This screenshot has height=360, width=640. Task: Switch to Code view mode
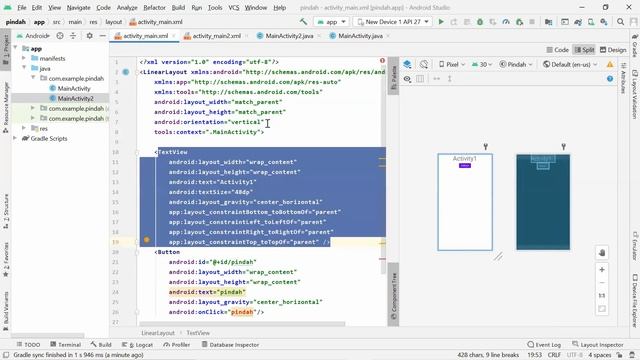click(558, 50)
